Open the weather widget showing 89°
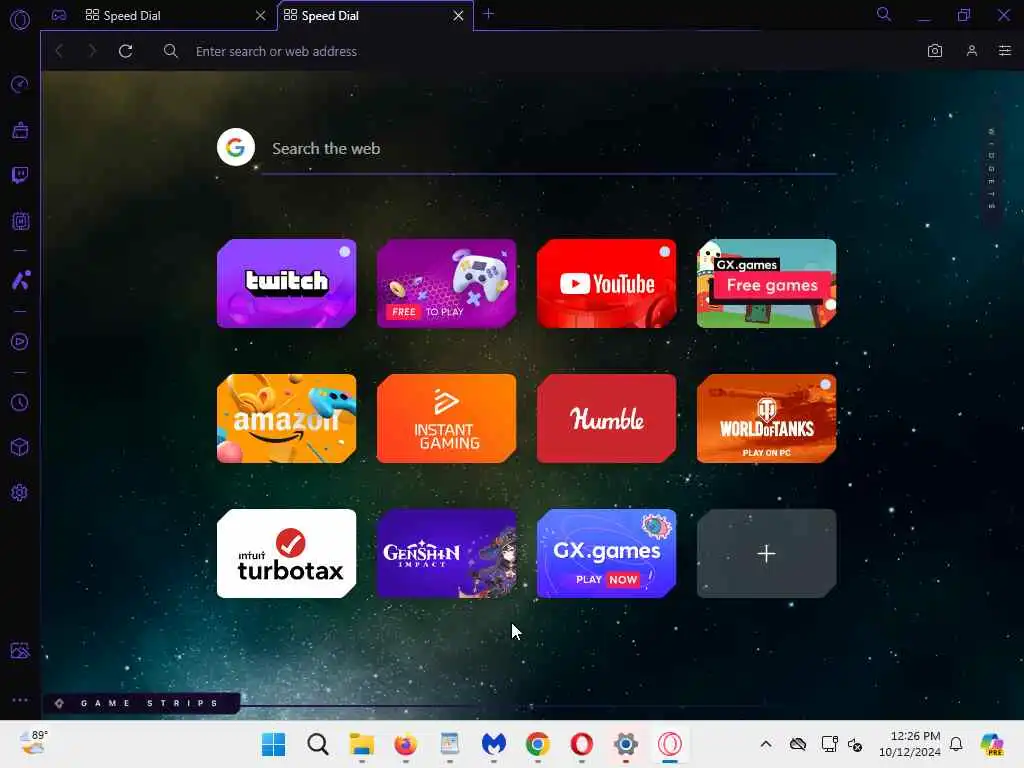The width and height of the screenshot is (1024, 768). (x=33, y=743)
